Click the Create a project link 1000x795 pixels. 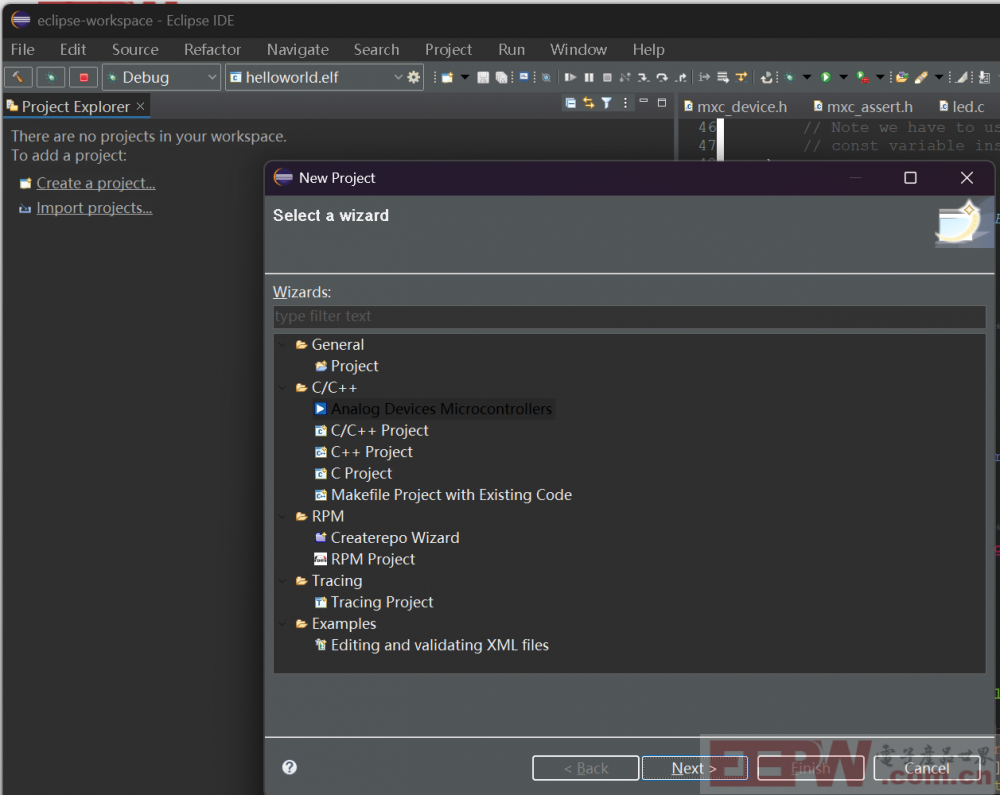(96, 183)
